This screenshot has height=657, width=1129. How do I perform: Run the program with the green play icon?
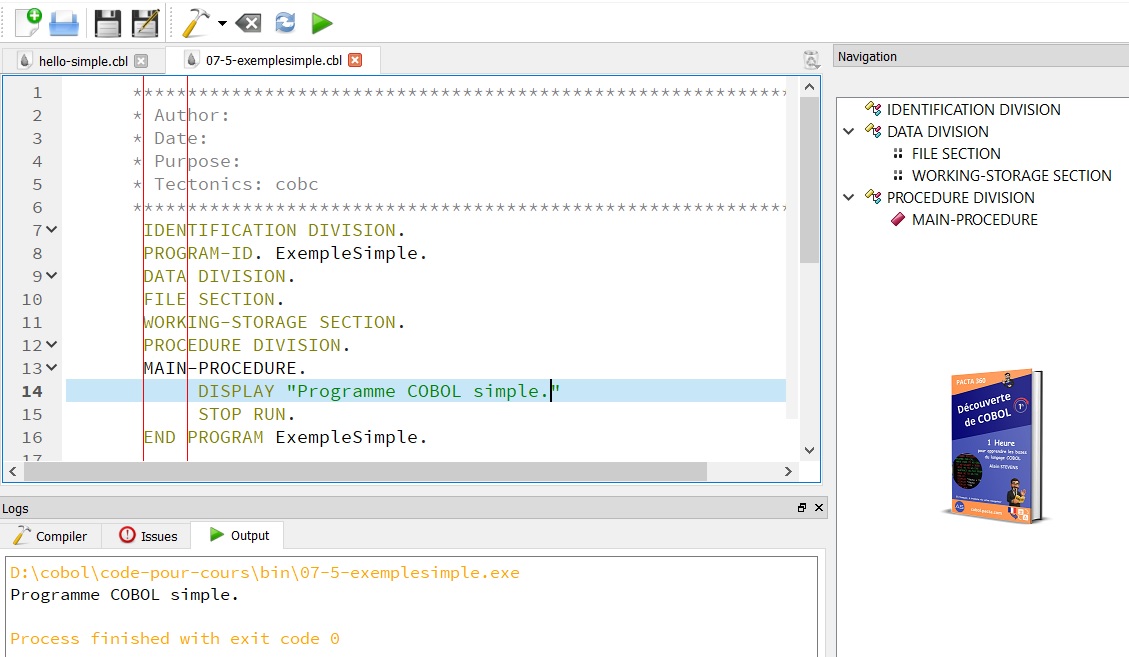point(322,24)
